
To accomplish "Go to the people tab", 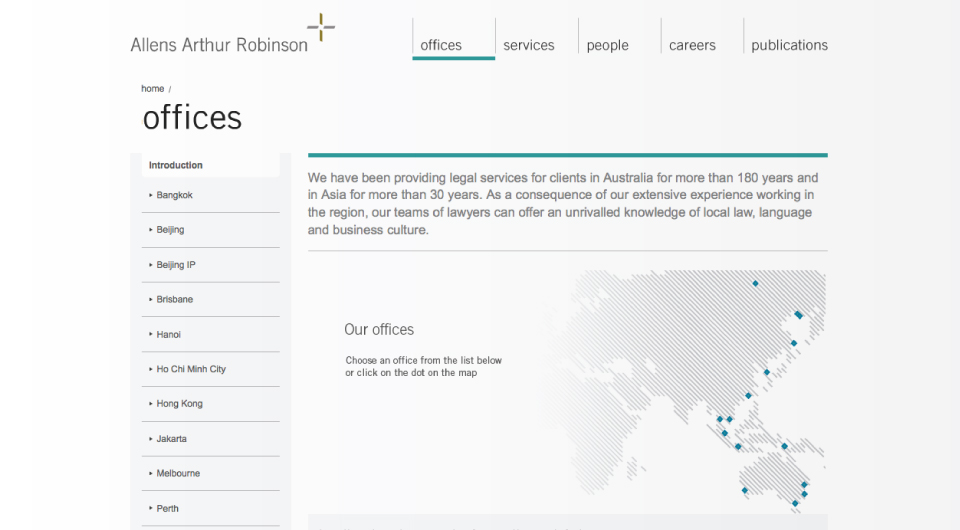I will click(x=607, y=45).
